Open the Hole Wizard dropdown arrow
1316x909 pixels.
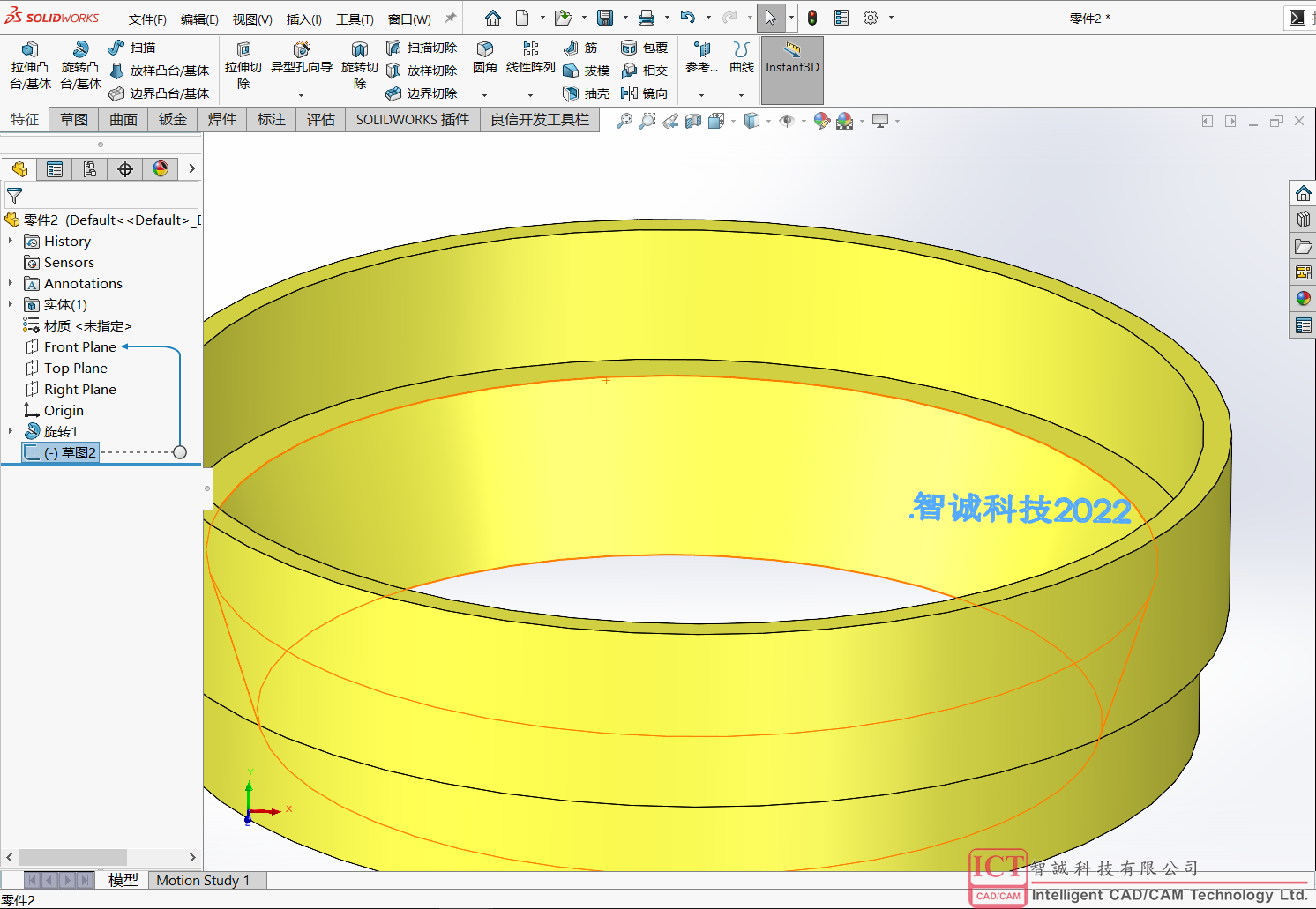[x=301, y=95]
